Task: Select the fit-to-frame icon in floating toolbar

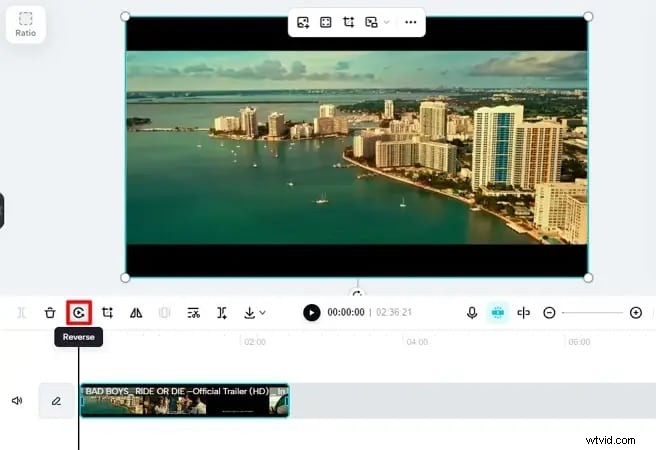Action: pyautogui.click(x=325, y=22)
